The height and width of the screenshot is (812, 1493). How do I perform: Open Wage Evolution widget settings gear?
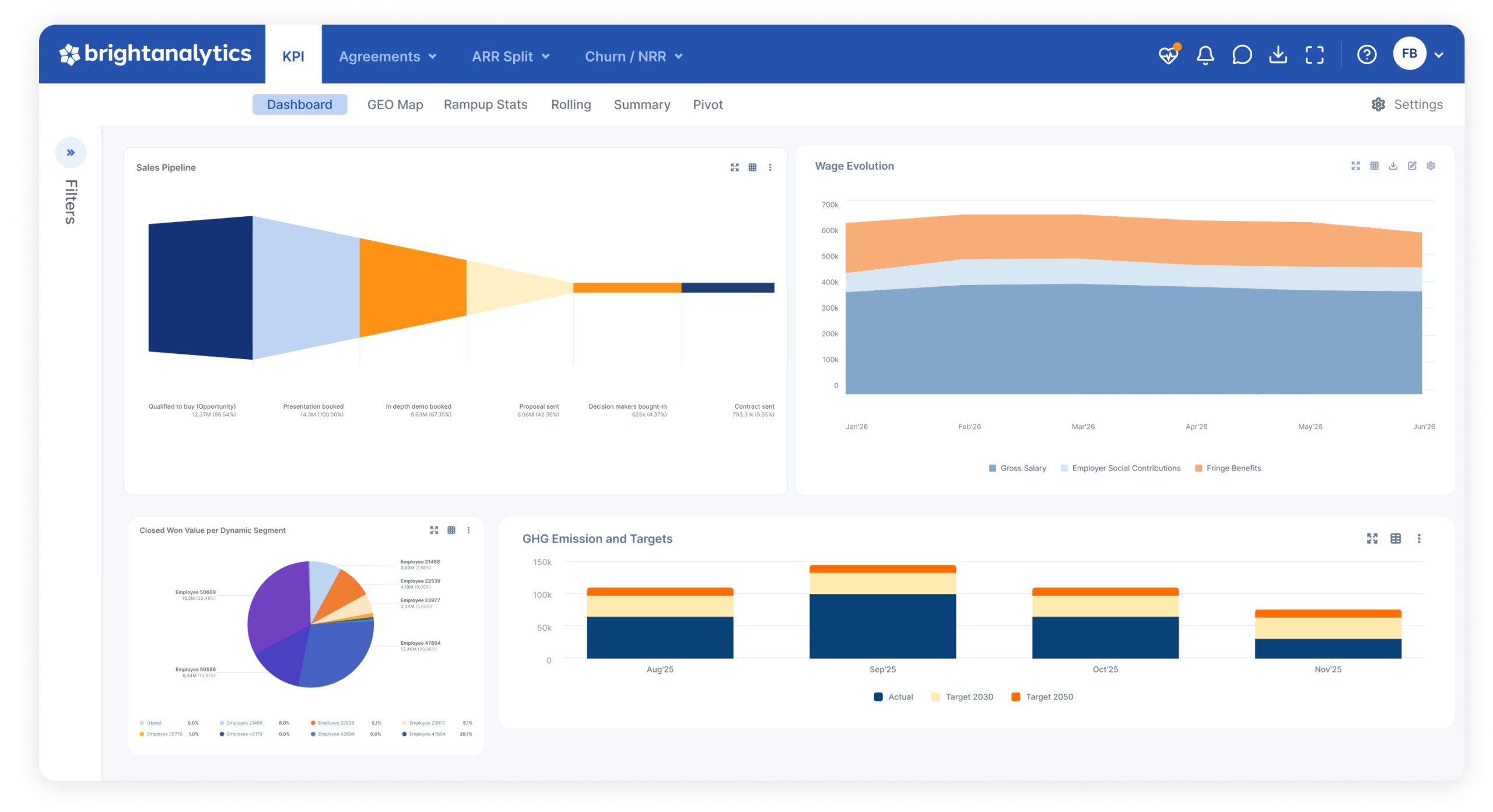click(1430, 166)
